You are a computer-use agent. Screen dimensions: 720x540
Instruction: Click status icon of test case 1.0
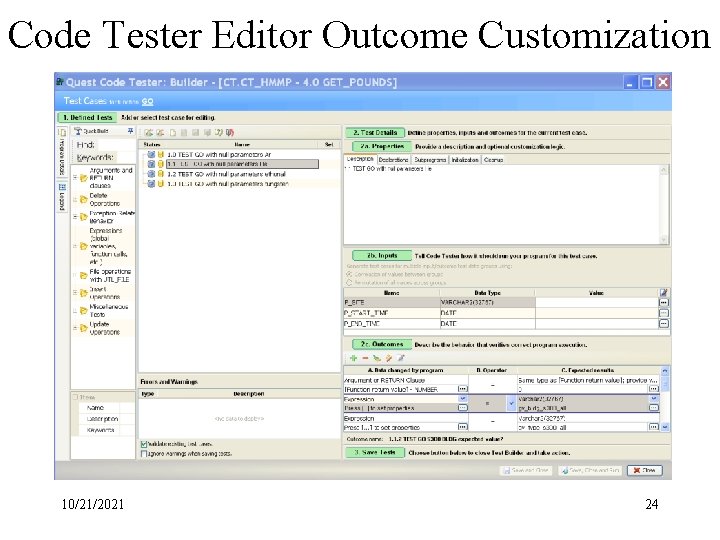(151, 154)
